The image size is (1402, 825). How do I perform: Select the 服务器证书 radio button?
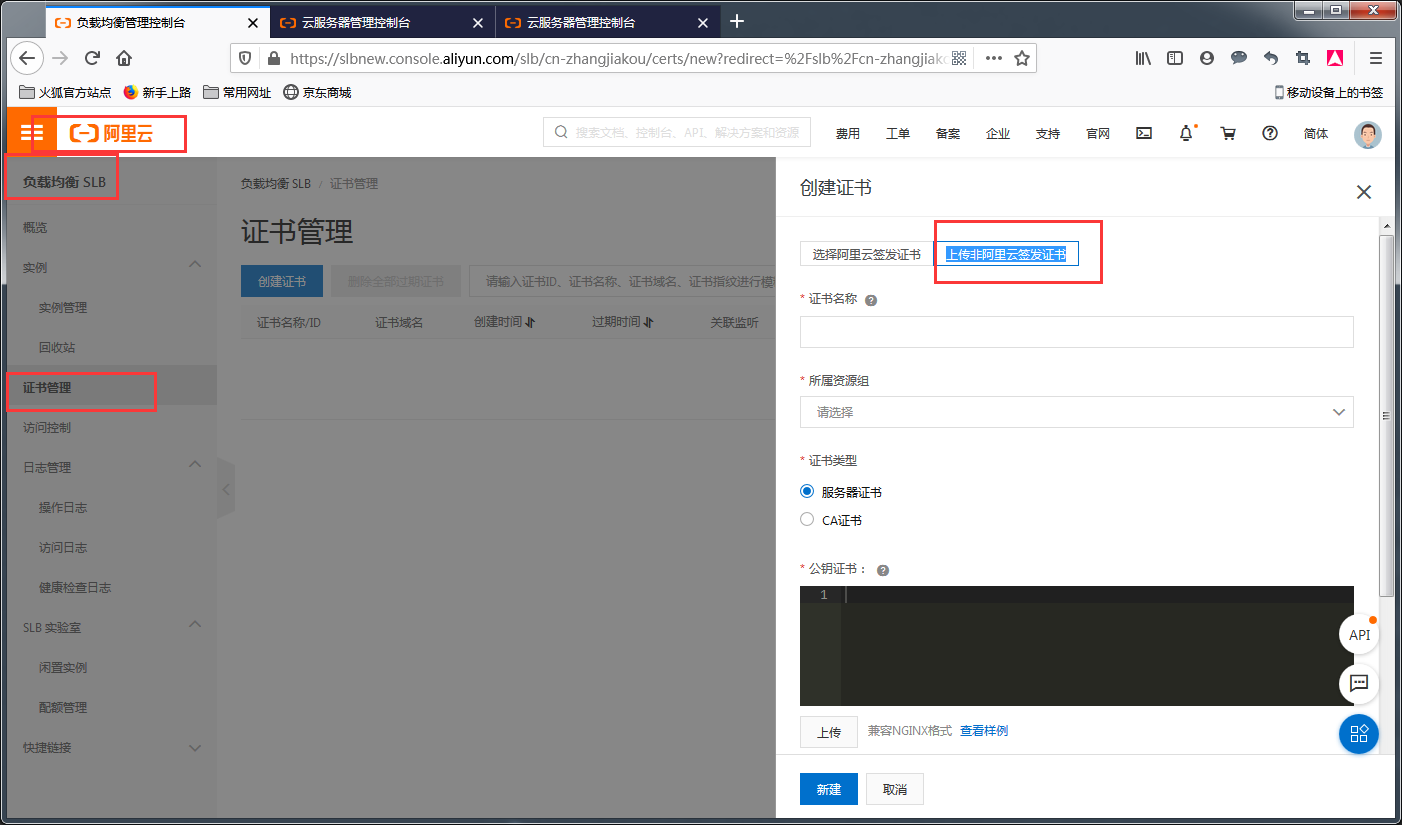pyautogui.click(x=807, y=491)
